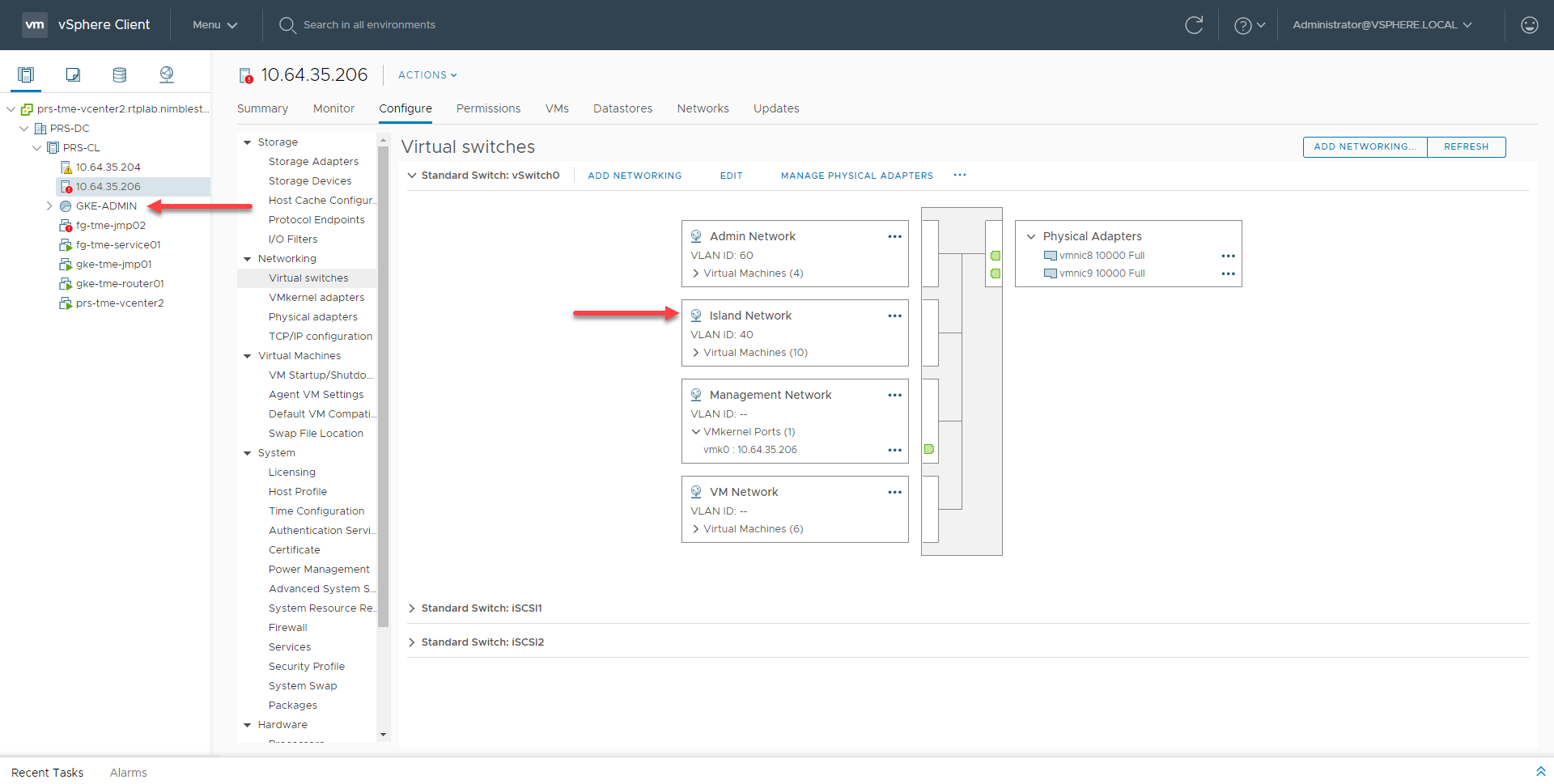Open Admin Network port group options ellipsis
Viewport: 1554px width, 784px height.
pos(894,236)
